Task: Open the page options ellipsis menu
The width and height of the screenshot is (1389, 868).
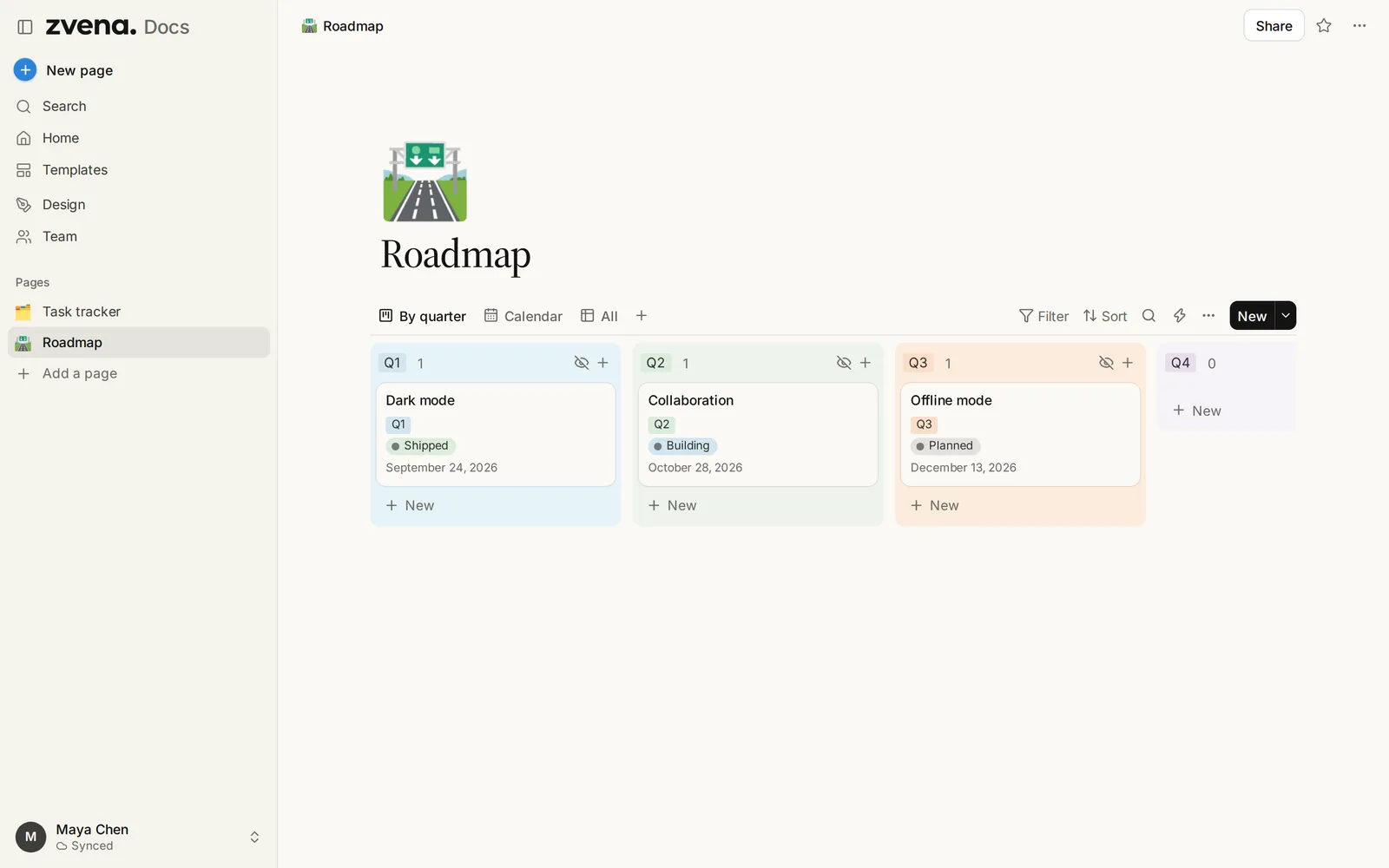Action: [x=1359, y=26]
